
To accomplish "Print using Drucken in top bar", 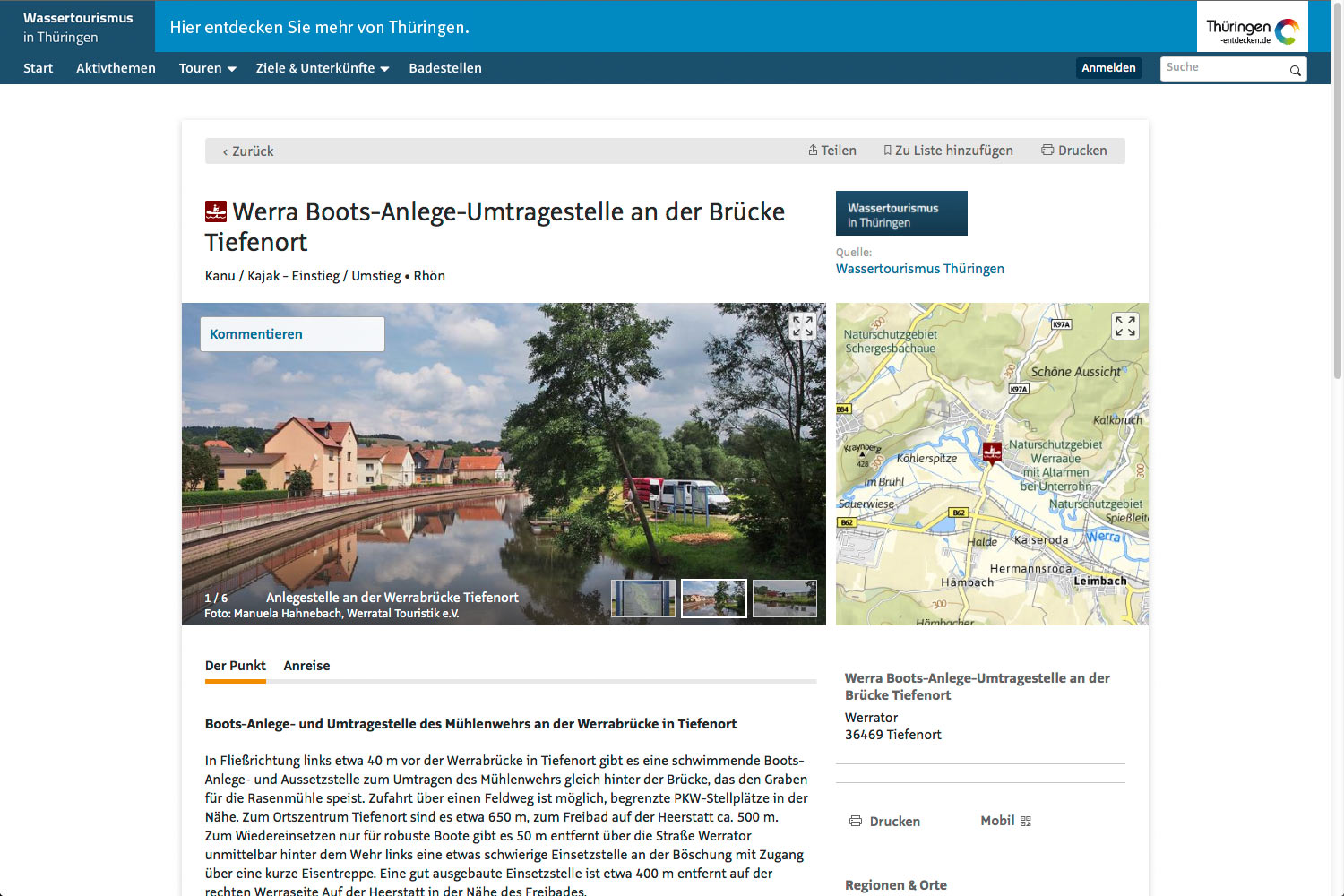I will click(1074, 151).
